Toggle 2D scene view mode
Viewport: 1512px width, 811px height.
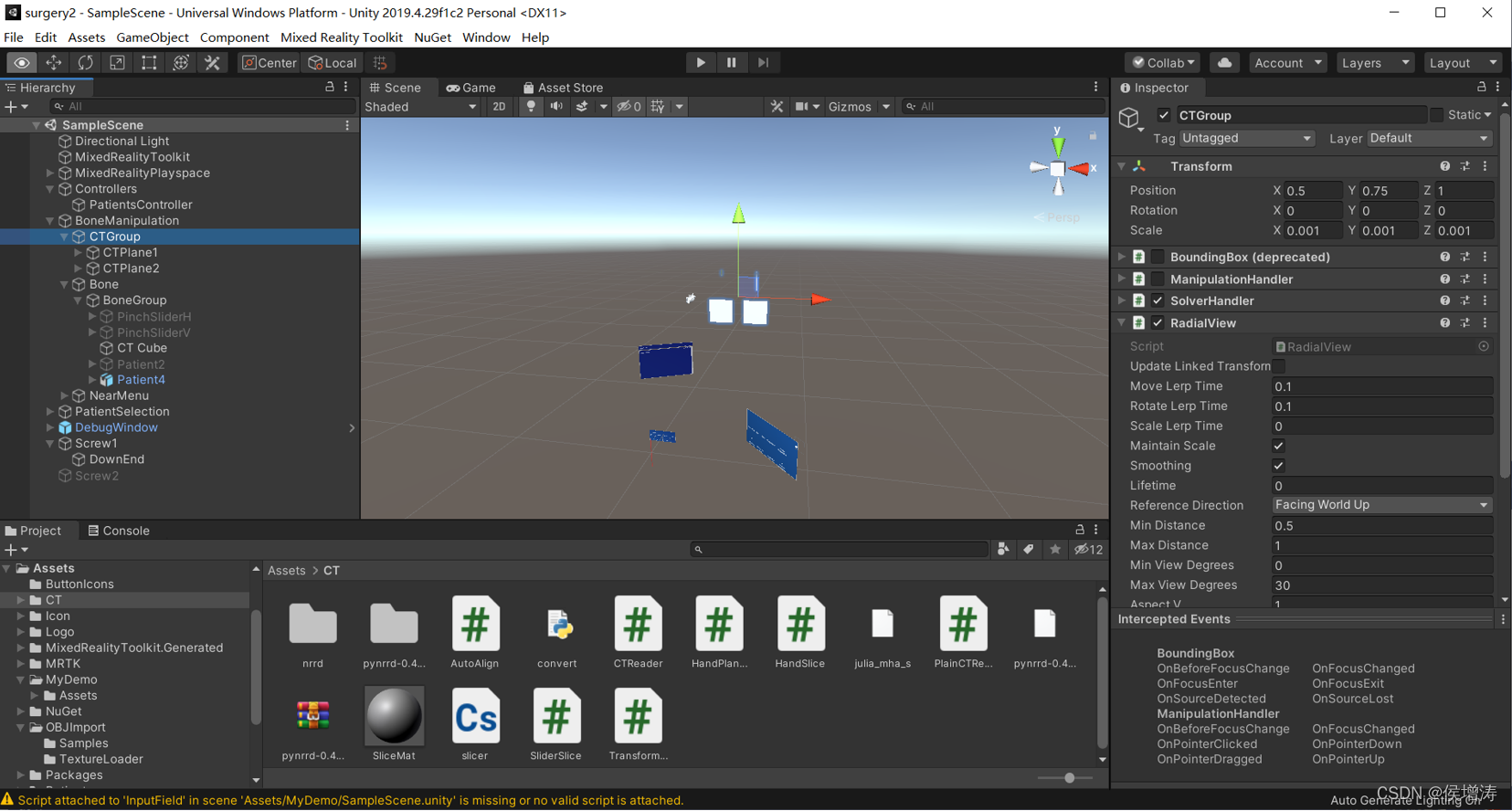click(x=499, y=107)
